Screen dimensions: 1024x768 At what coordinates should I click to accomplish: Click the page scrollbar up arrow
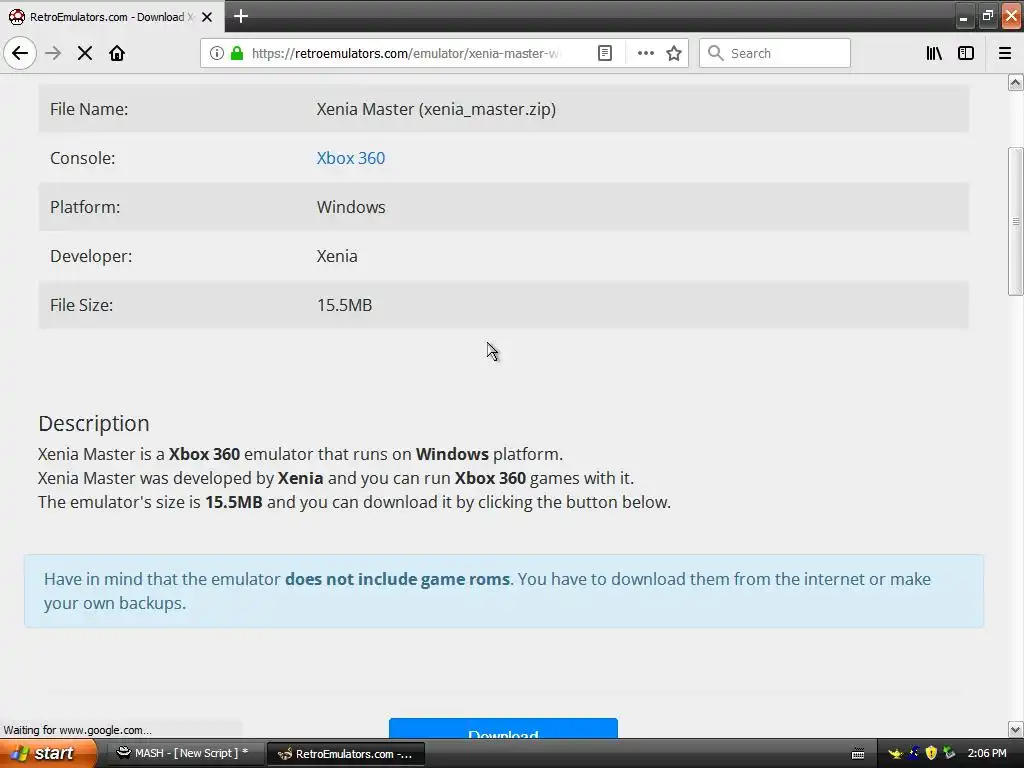coord(1015,82)
